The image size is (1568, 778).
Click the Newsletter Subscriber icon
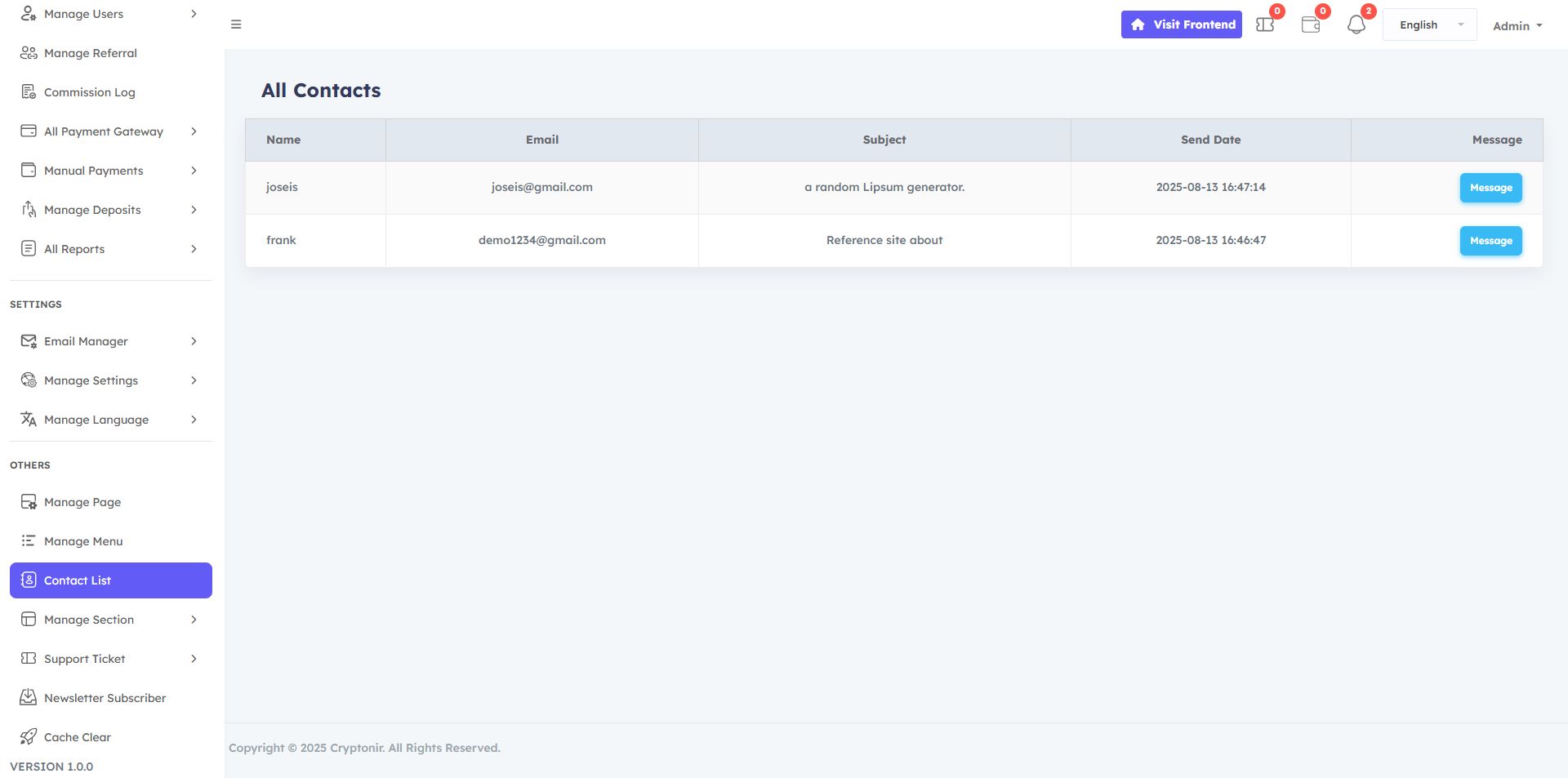click(x=29, y=698)
